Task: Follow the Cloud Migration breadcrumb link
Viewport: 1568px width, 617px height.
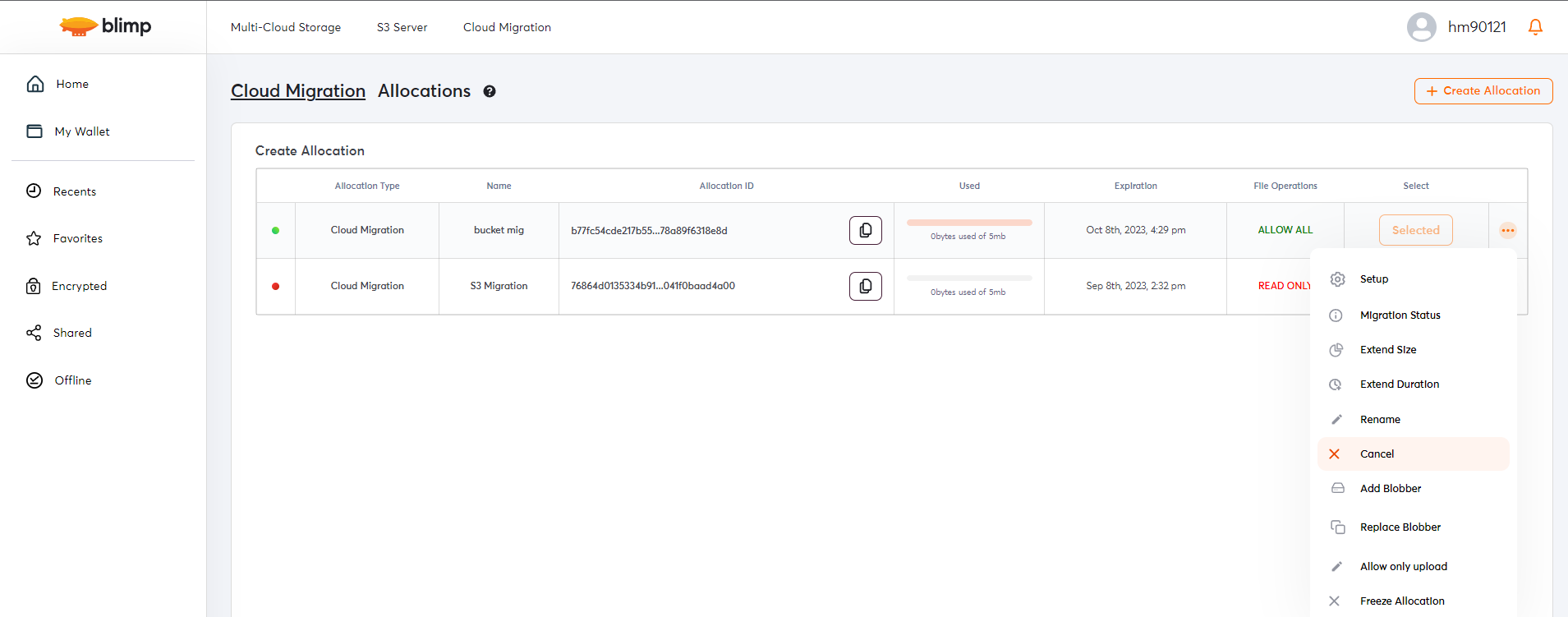Action: tap(297, 91)
